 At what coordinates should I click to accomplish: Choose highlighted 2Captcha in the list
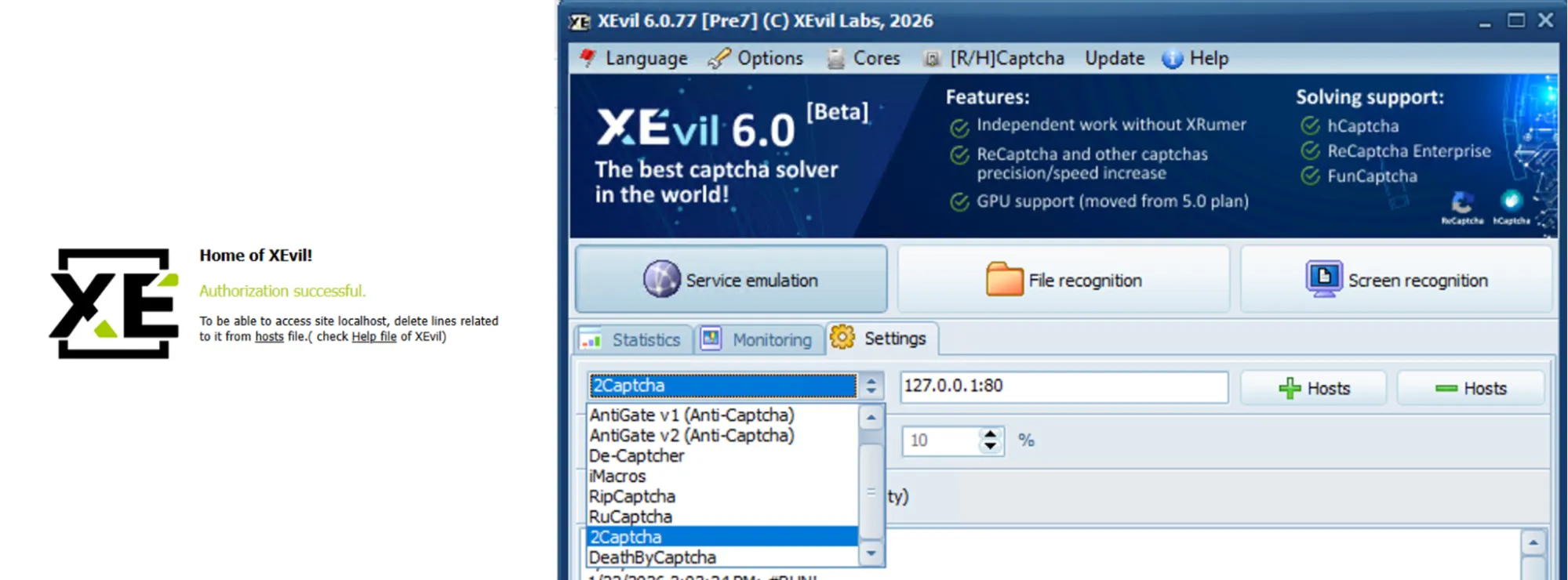(x=722, y=537)
